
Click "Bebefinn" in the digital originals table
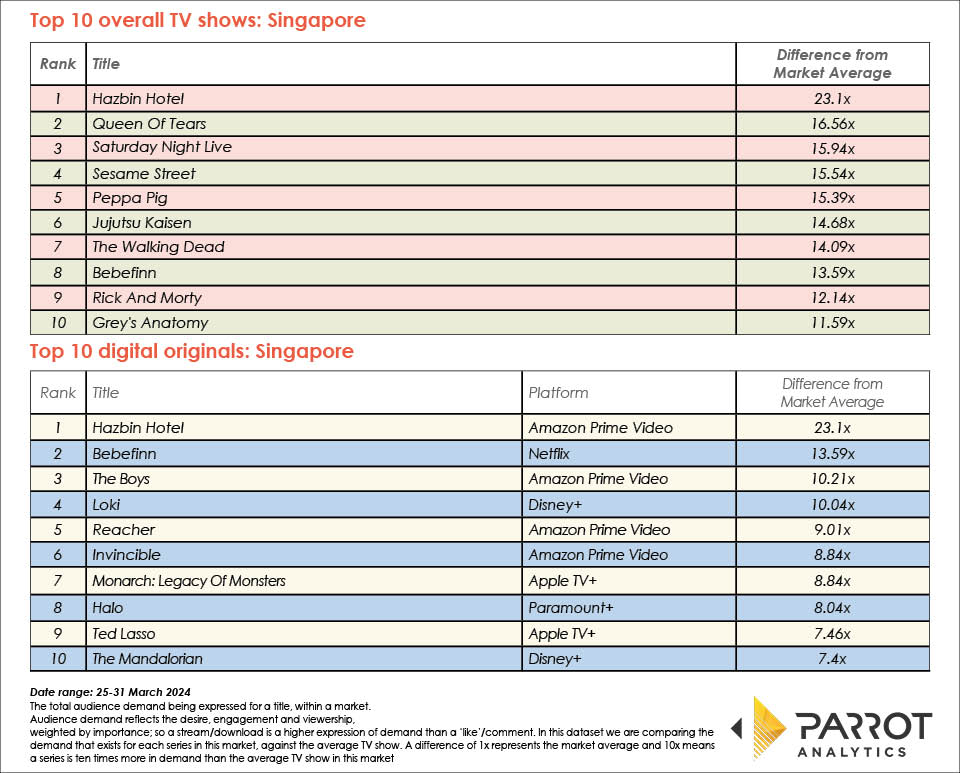coord(124,454)
